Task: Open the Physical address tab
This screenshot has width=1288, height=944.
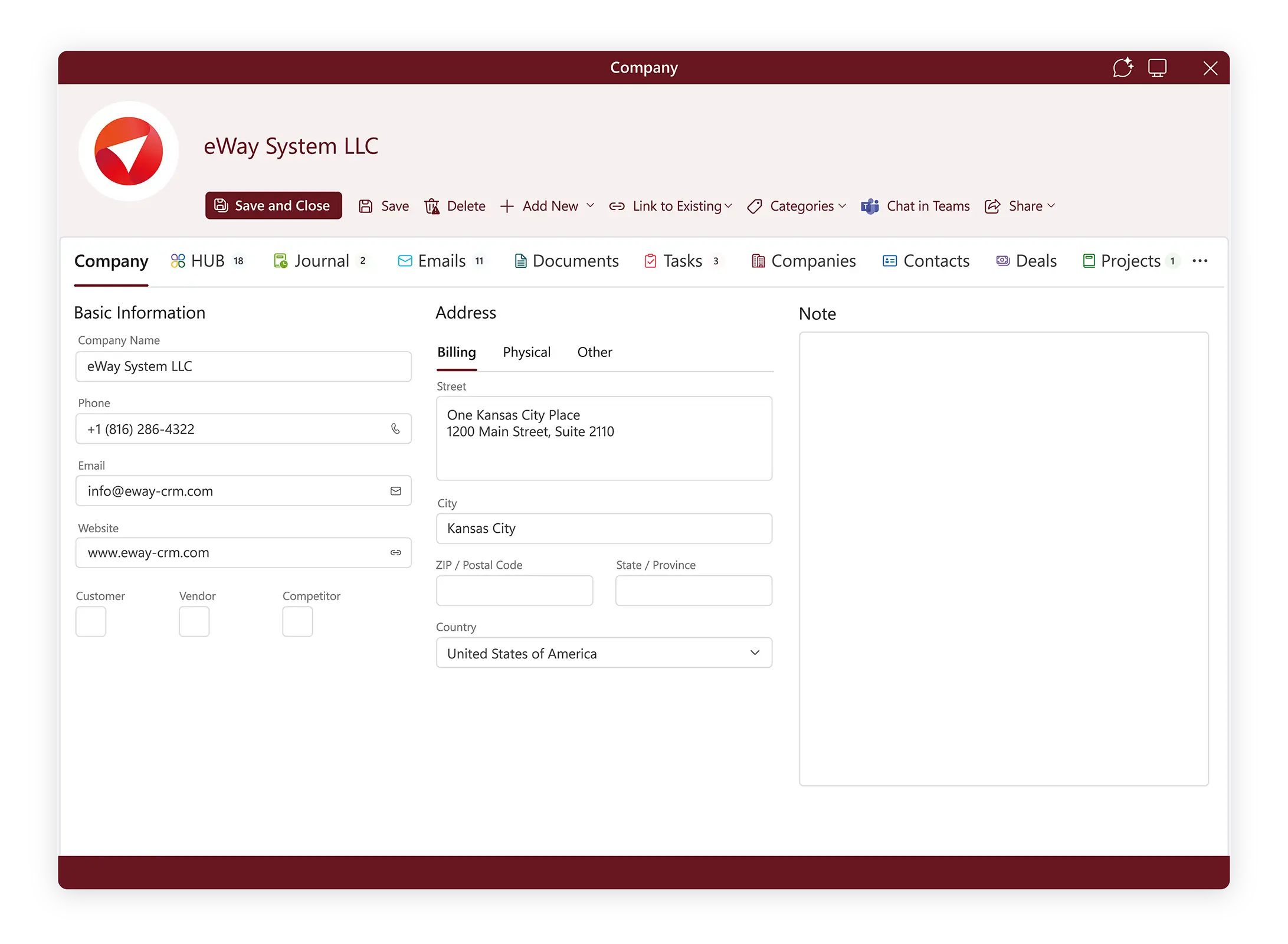Action: pyautogui.click(x=526, y=352)
